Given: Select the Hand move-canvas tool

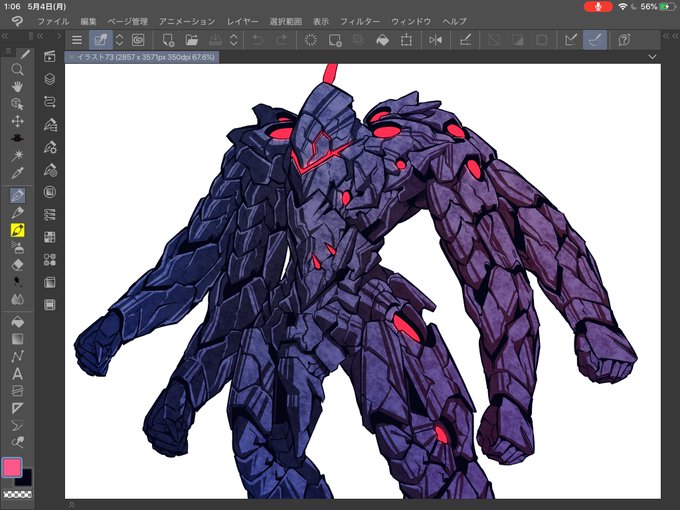Looking at the screenshot, I should [17, 87].
